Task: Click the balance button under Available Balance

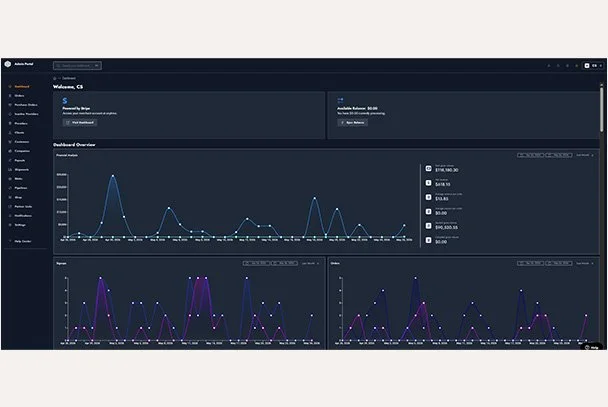Action: coord(352,122)
